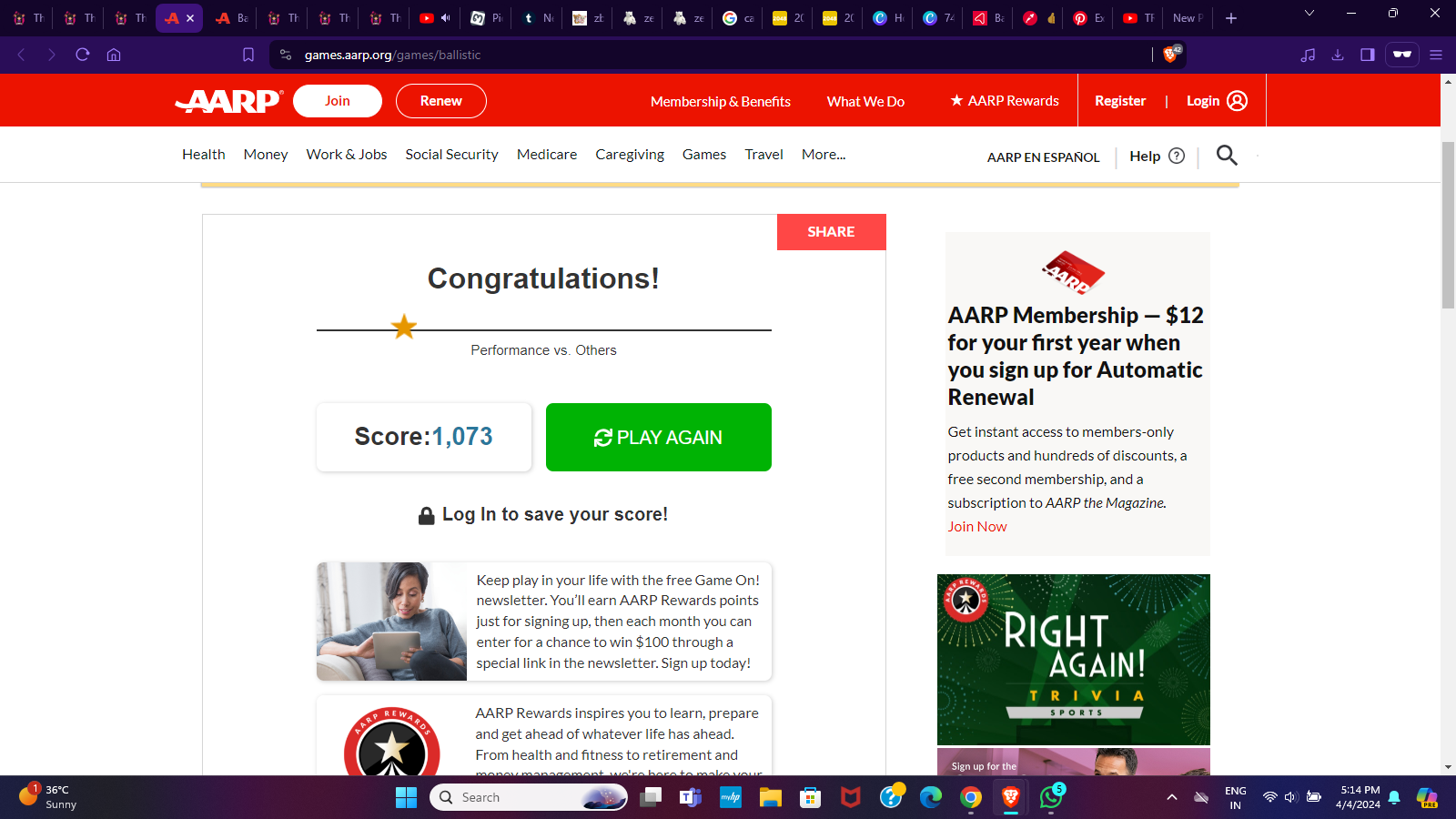View site information icon in address bar
The width and height of the screenshot is (1456, 819).
point(286,55)
